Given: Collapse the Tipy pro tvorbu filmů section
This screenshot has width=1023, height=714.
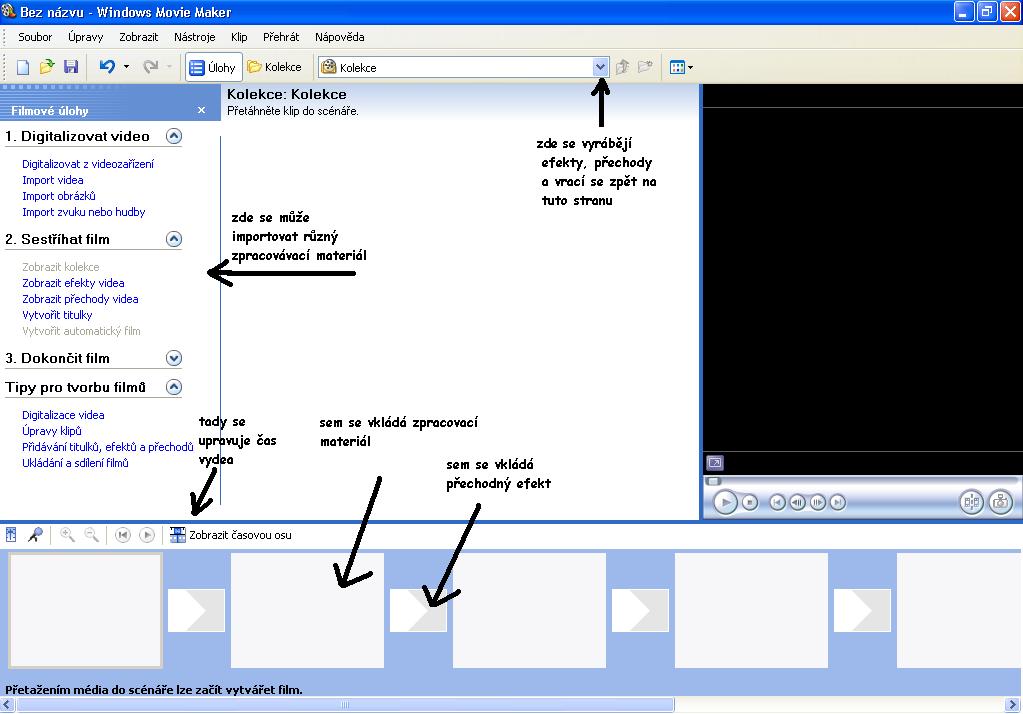Looking at the screenshot, I should pos(174,387).
